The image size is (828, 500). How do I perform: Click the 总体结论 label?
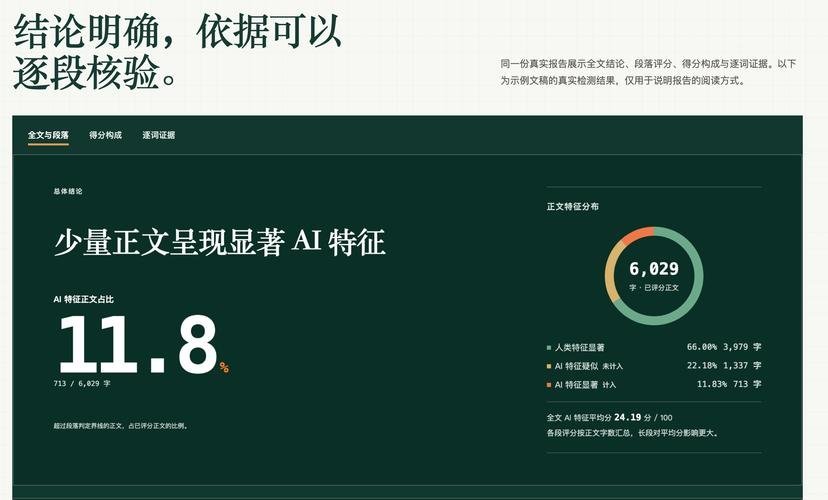(x=68, y=191)
